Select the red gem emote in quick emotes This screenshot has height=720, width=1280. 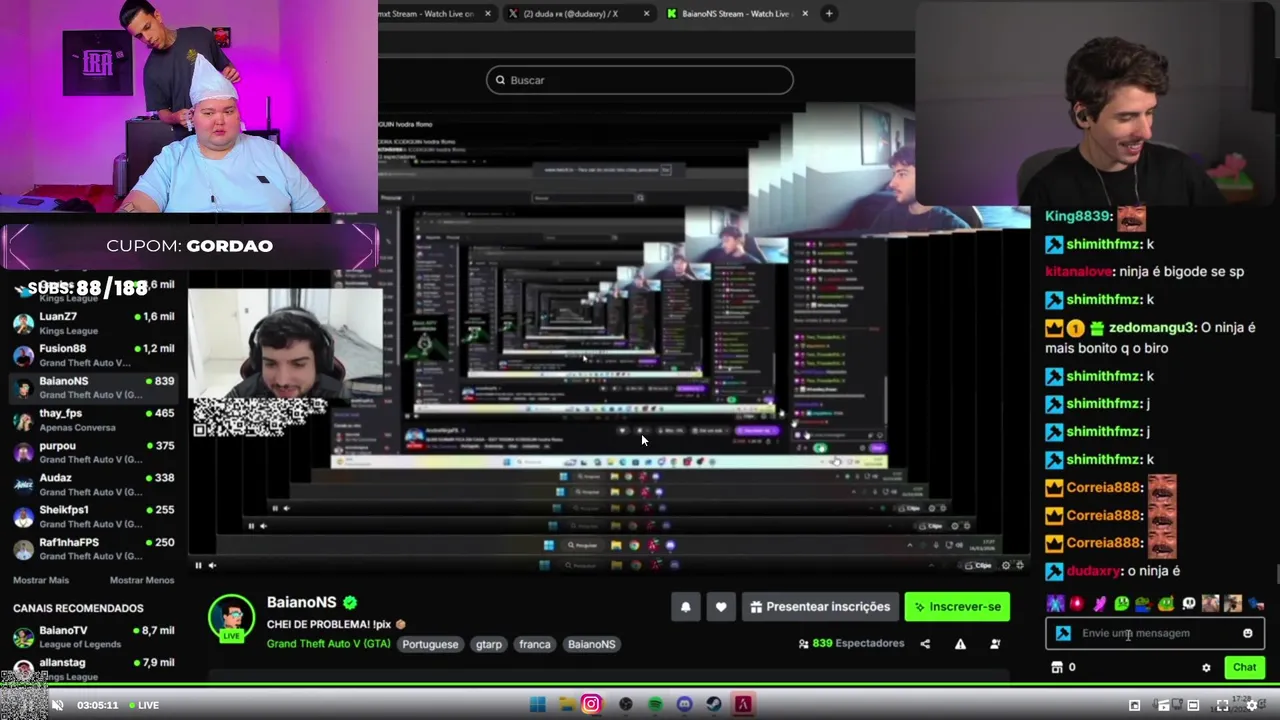click(x=1077, y=603)
